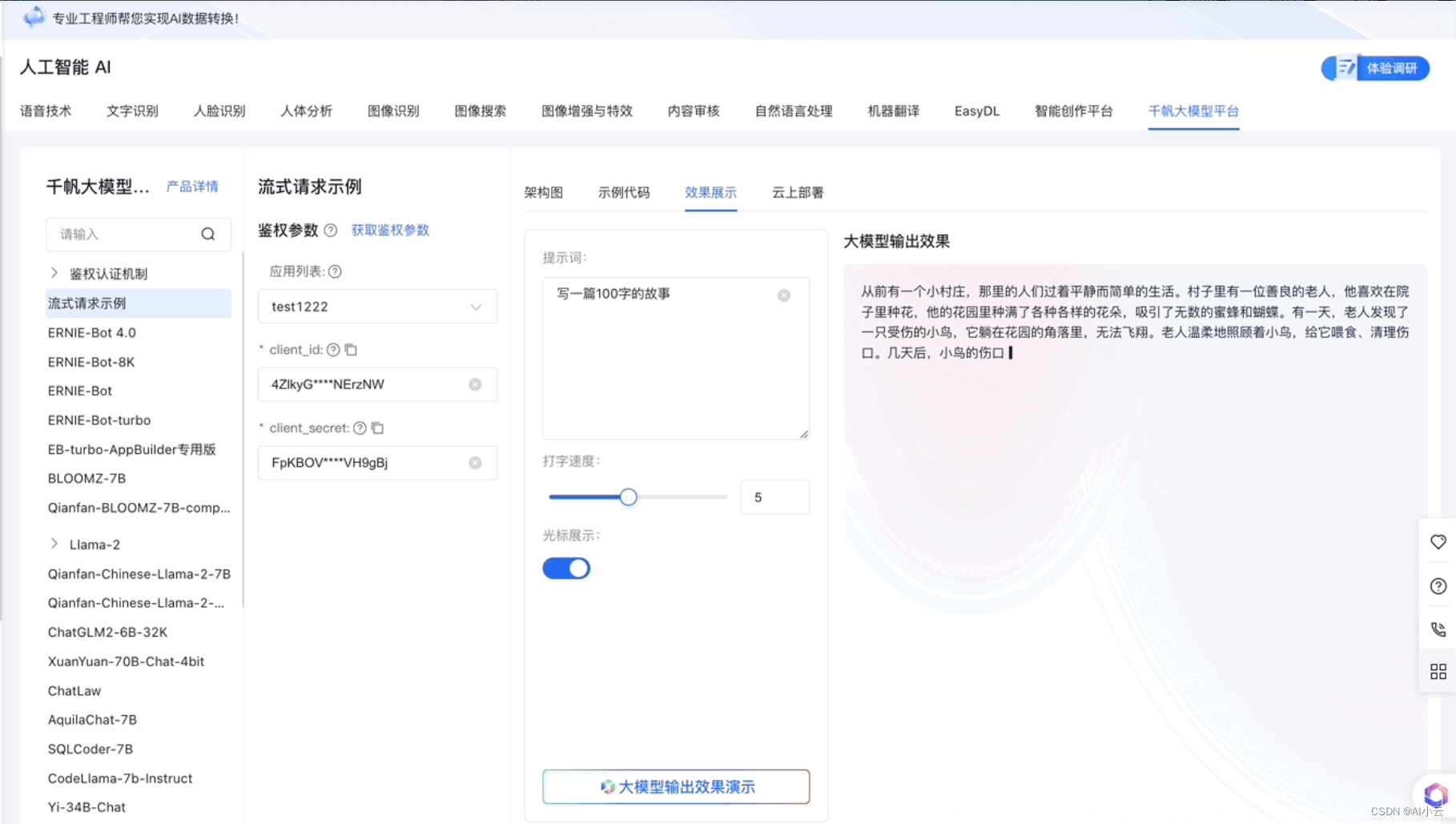Open the test1222 application dropdown
This screenshot has width=1456, height=824.
377,307
